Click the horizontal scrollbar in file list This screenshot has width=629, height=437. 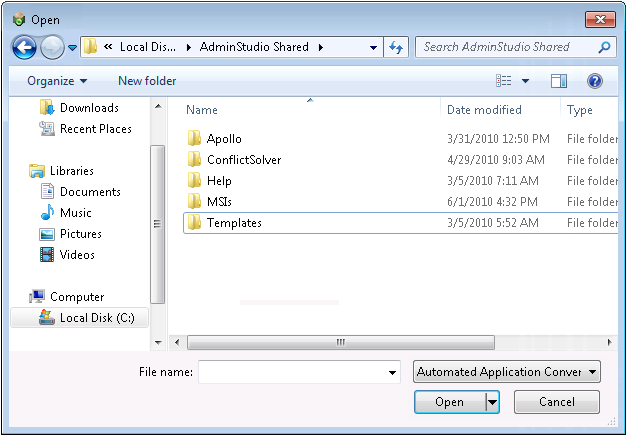tap(340, 342)
